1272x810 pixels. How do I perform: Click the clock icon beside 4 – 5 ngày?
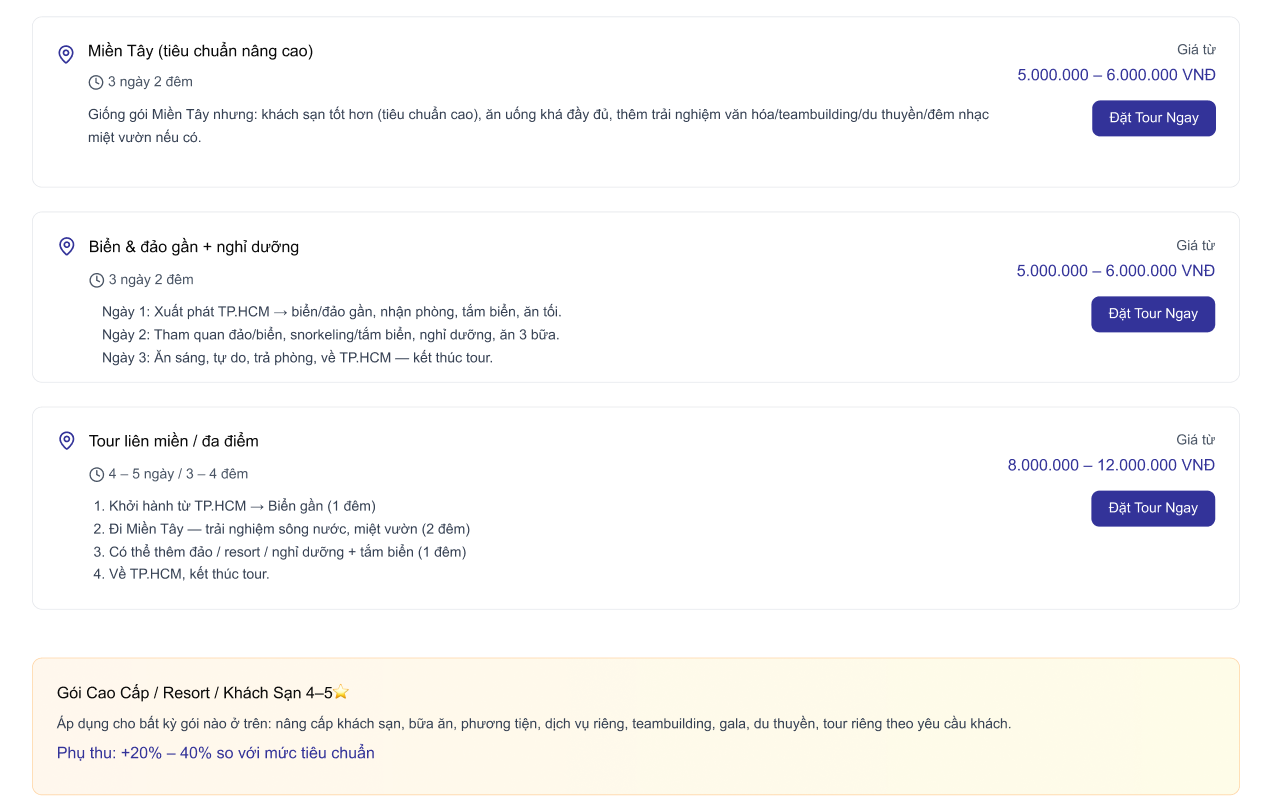[x=97, y=474]
